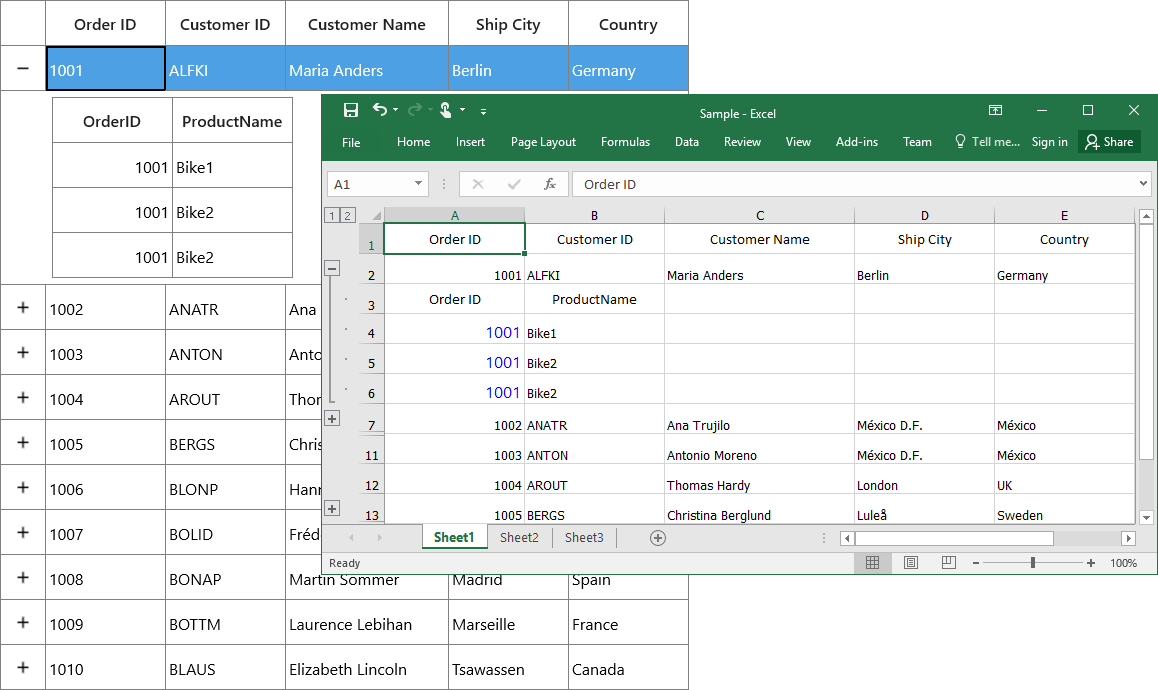Open the Data ribbon tab
Image resolution: width=1158 pixels, height=690 pixels.
click(x=687, y=142)
